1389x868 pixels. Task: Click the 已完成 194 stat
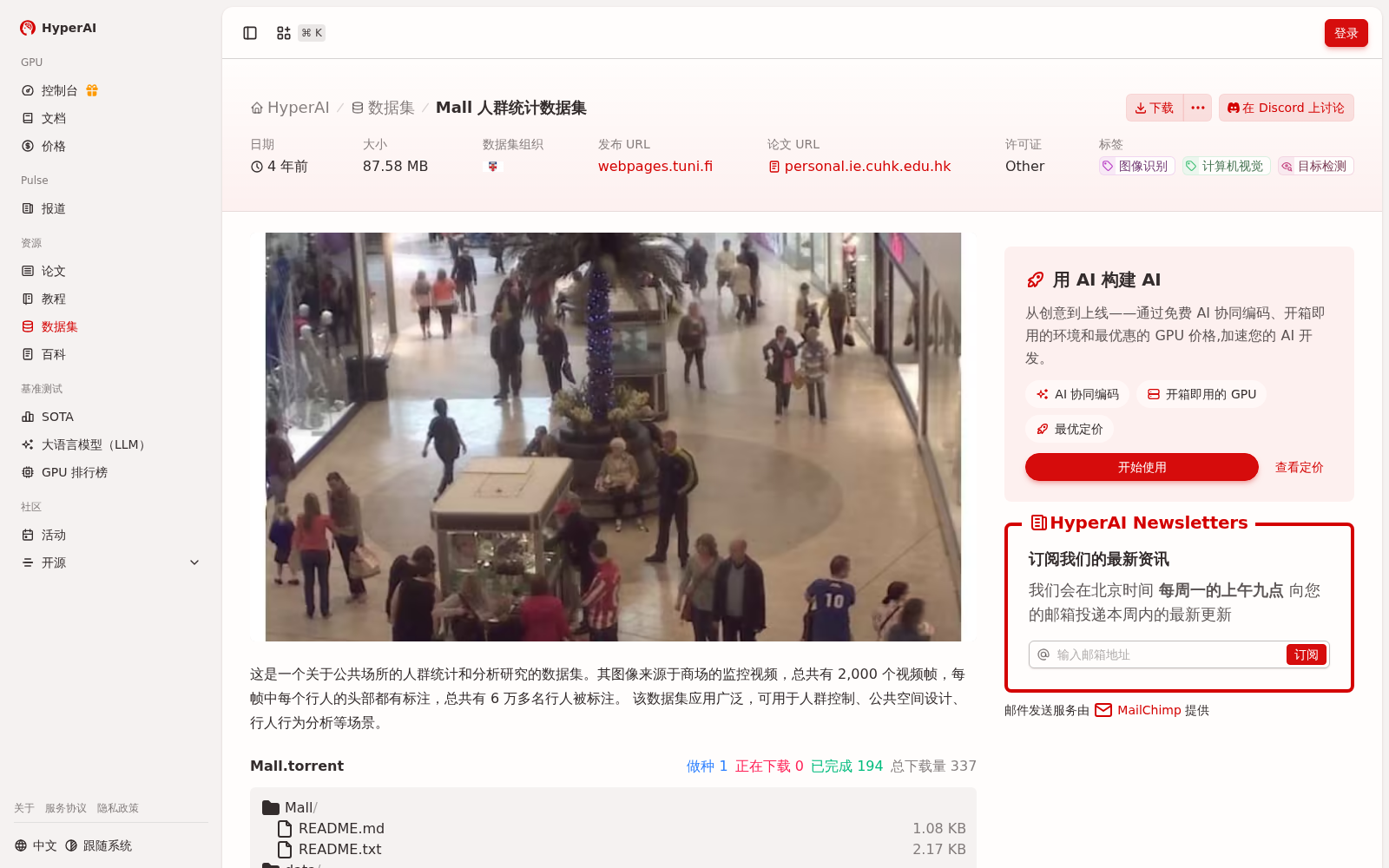click(846, 766)
